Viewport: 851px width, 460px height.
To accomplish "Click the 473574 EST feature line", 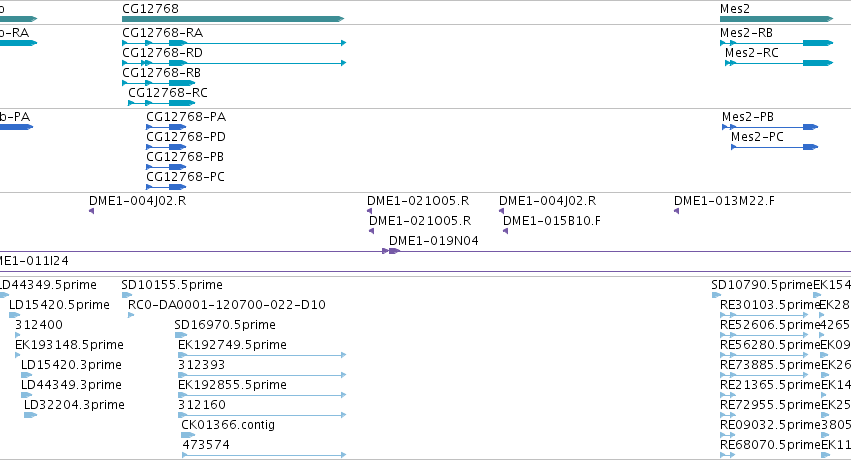I will click(x=264, y=455).
